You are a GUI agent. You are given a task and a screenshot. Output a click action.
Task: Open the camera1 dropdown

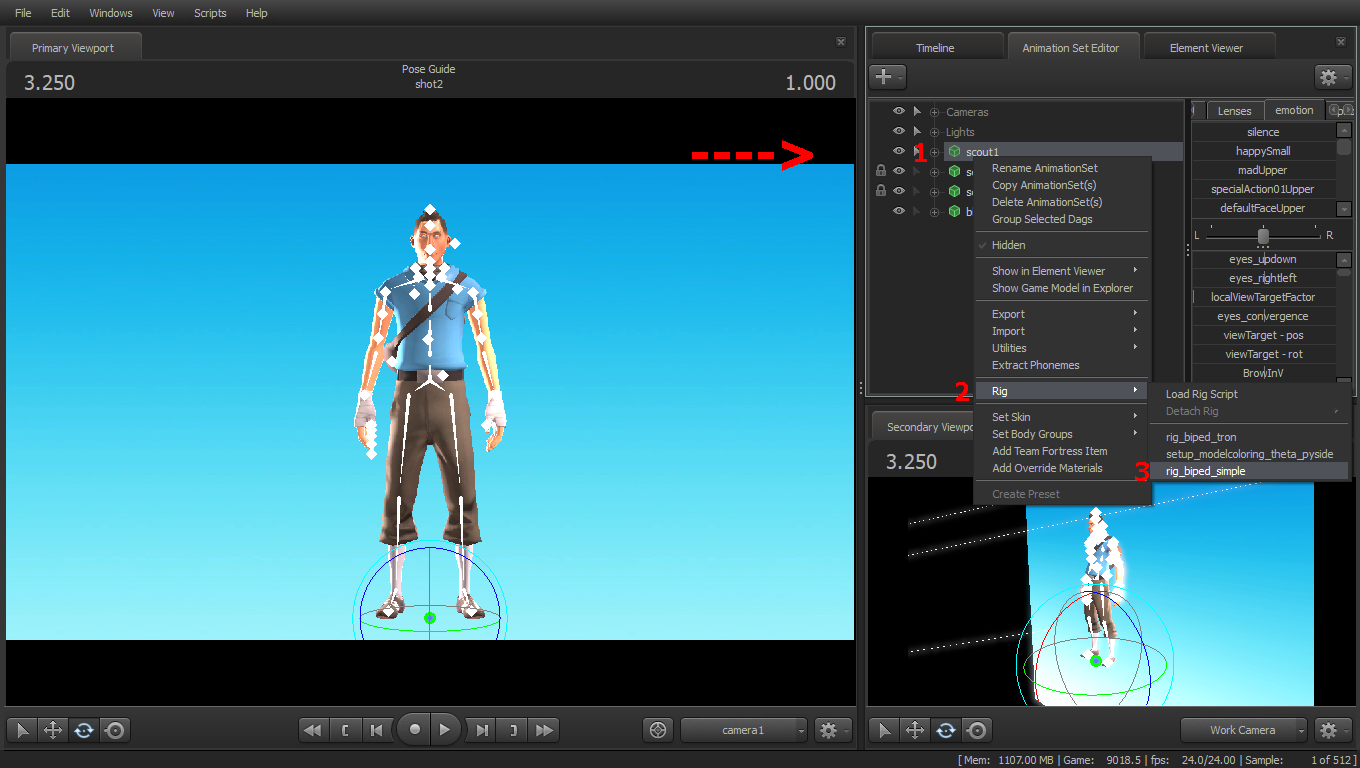(744, 730)
